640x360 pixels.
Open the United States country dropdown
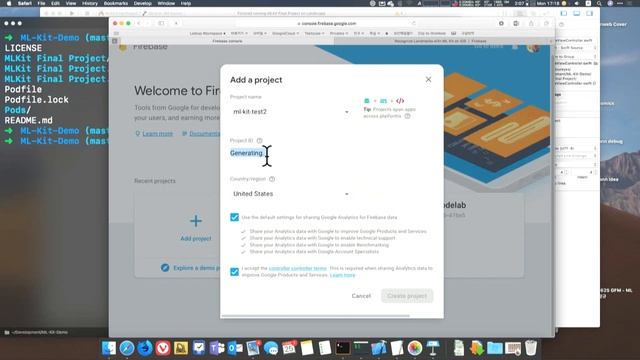pyautogui.click(x=290, y=194)
